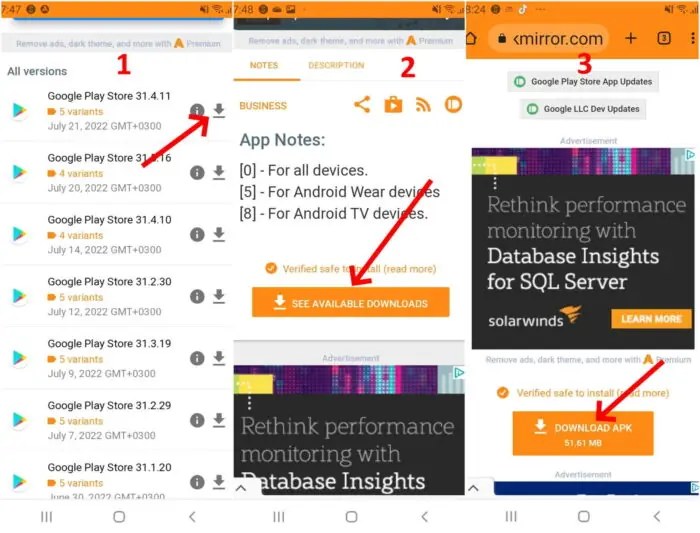Tap the mirror.com address bar

click(548, 39)
